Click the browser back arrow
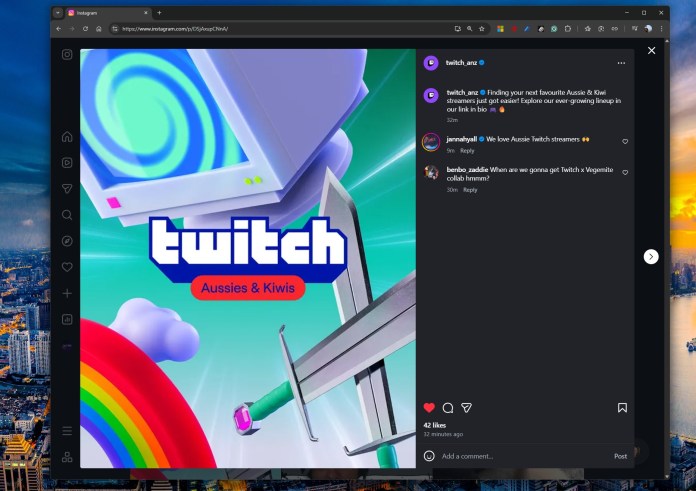696x491 pixels. coord(59,29)
